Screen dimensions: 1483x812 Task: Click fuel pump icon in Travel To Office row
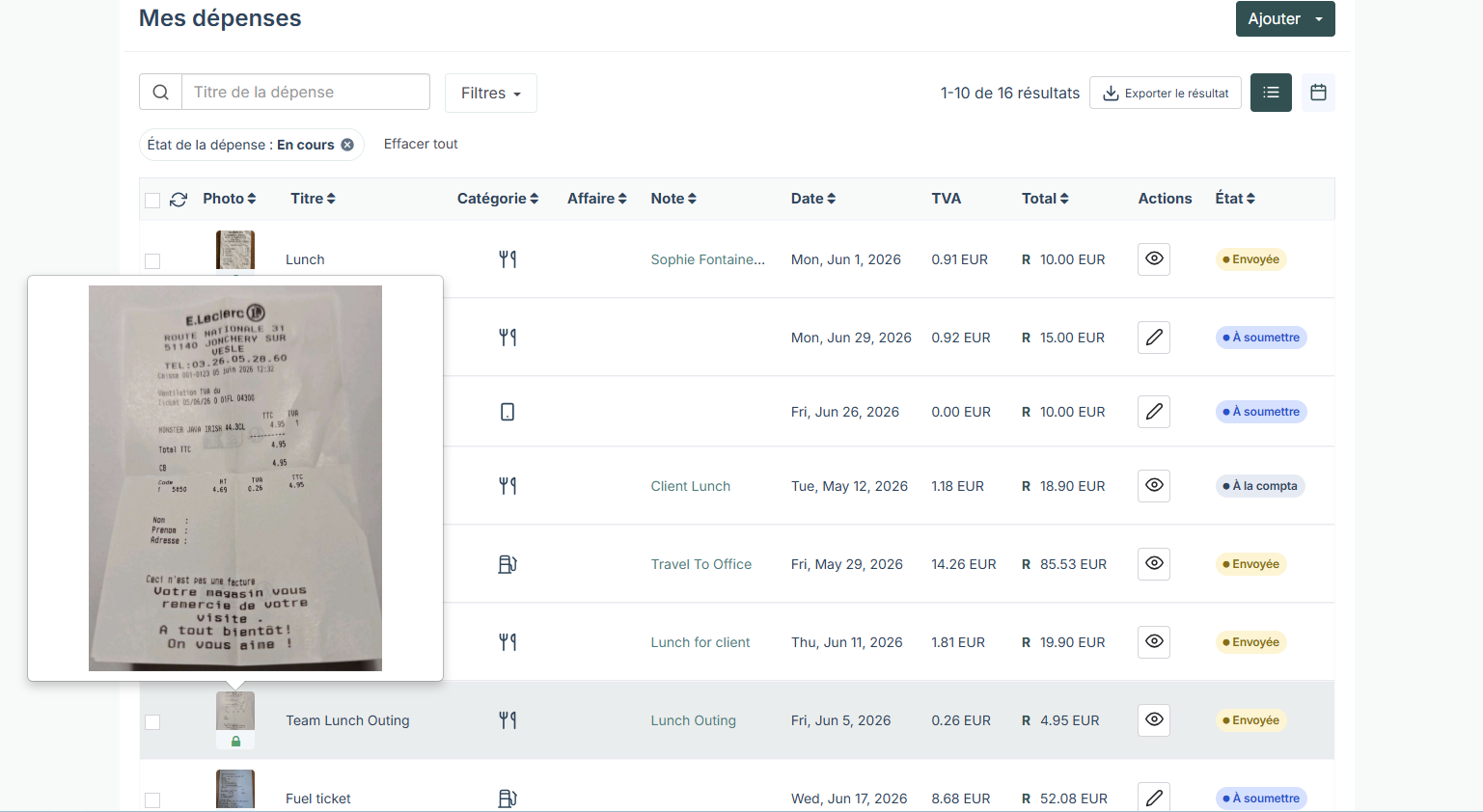(x=508, y=564)
